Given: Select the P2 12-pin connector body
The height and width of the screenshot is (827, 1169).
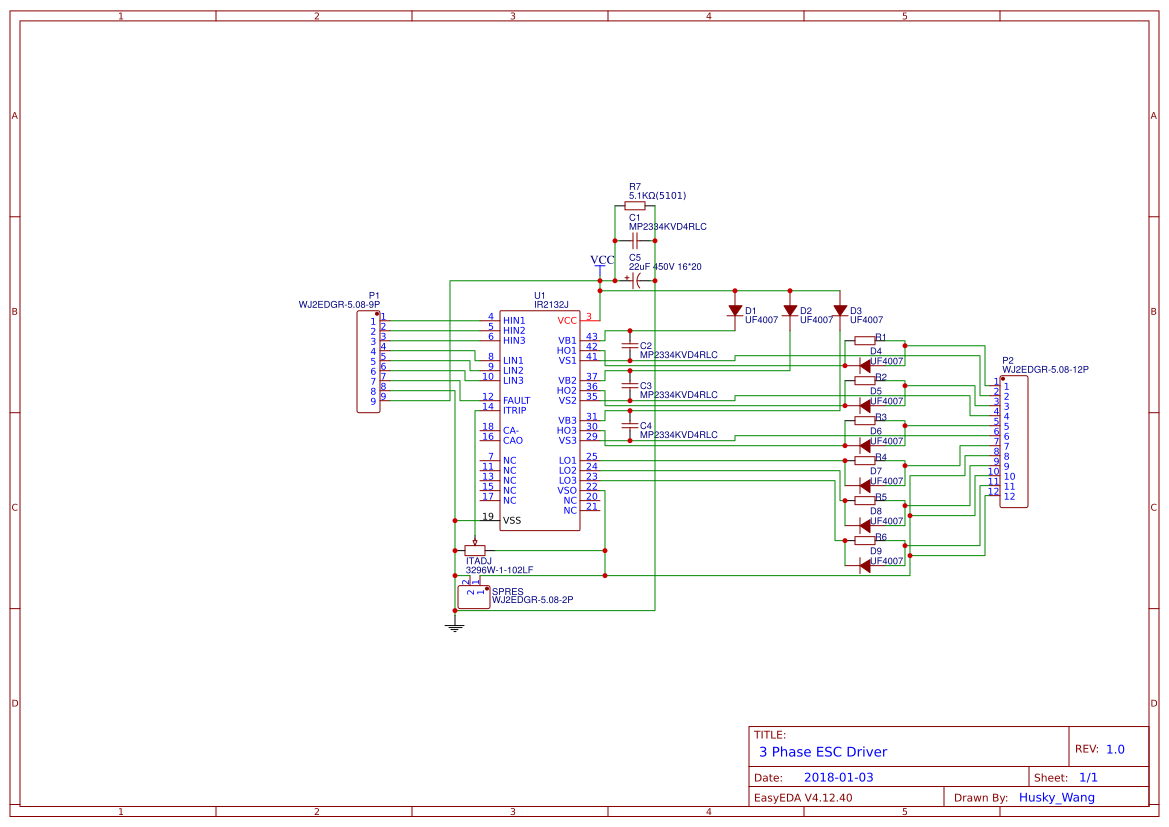Looking at the screenshot, I should click(x=1014, y=441).
